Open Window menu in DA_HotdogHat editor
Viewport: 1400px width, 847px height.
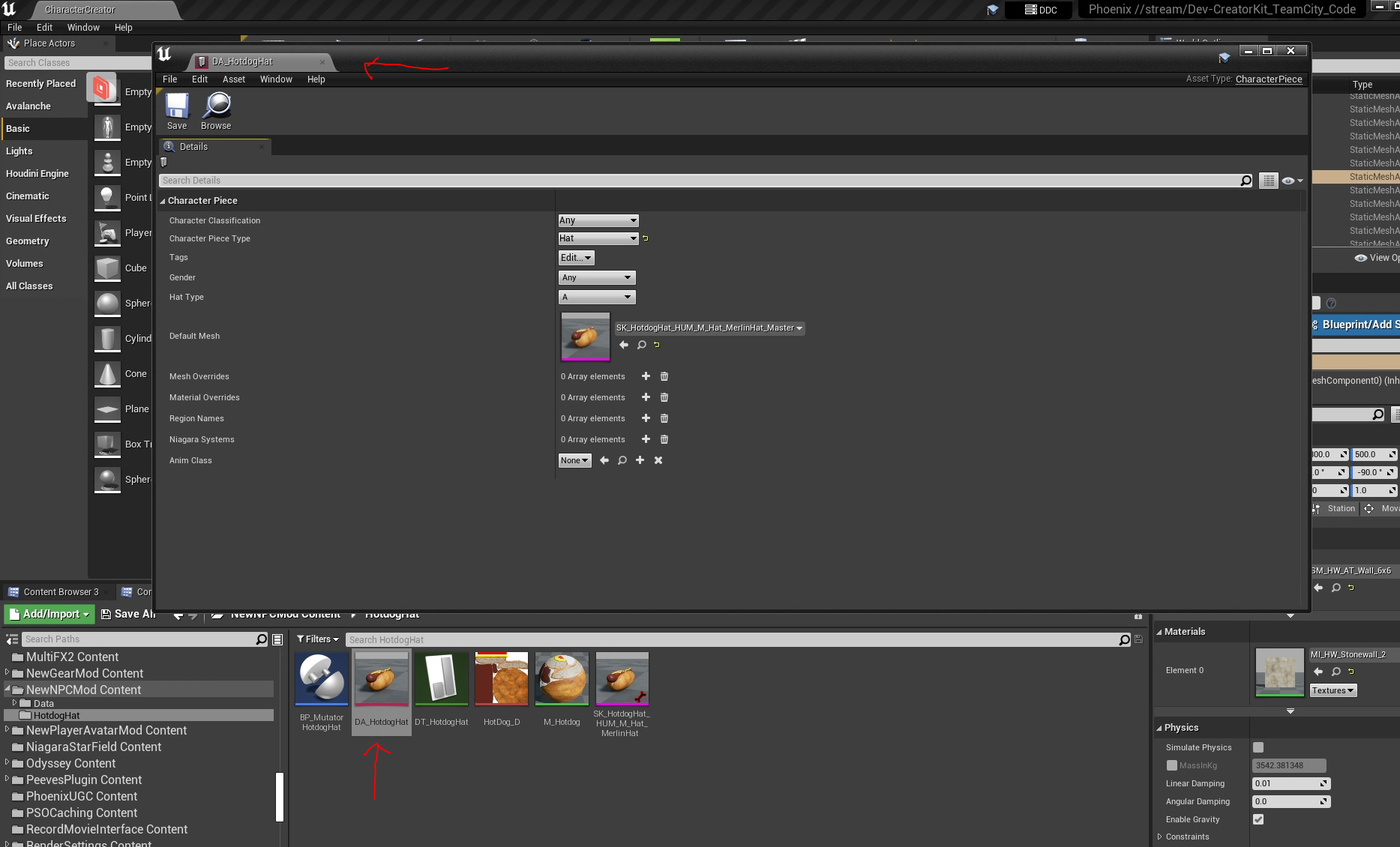276,79
